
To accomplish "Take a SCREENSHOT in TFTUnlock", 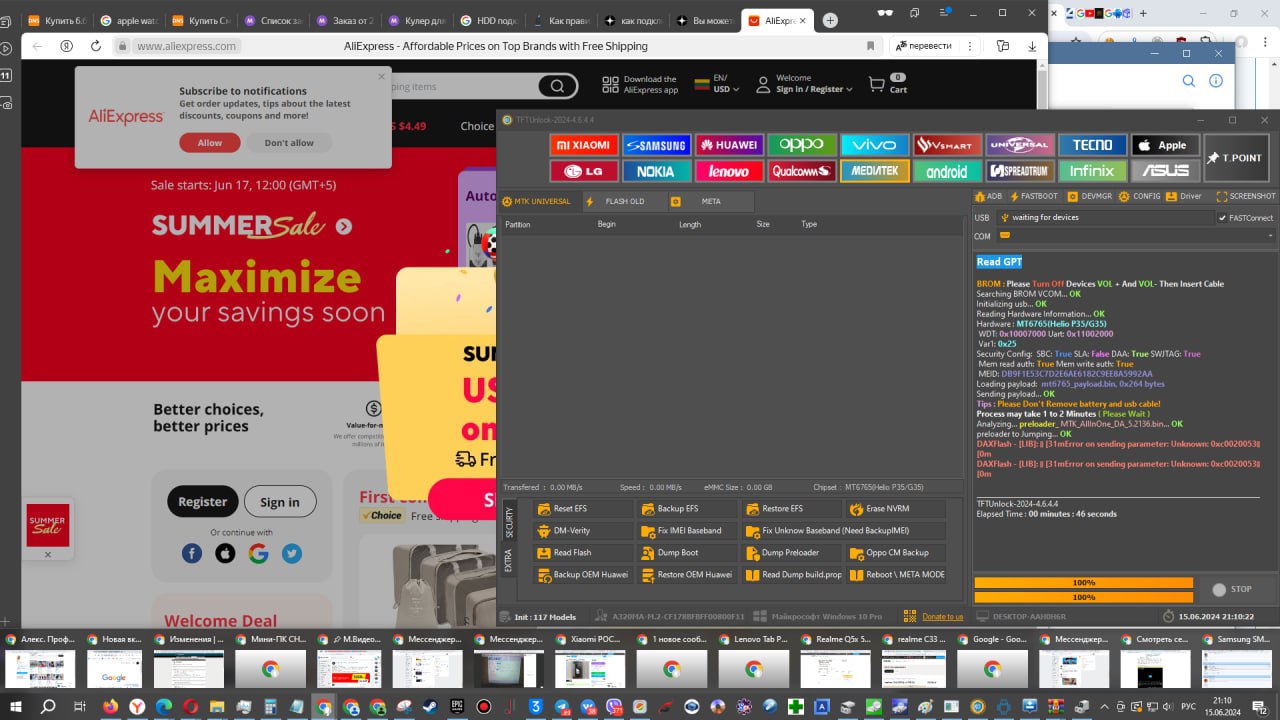I will [x=1245, y=196].
